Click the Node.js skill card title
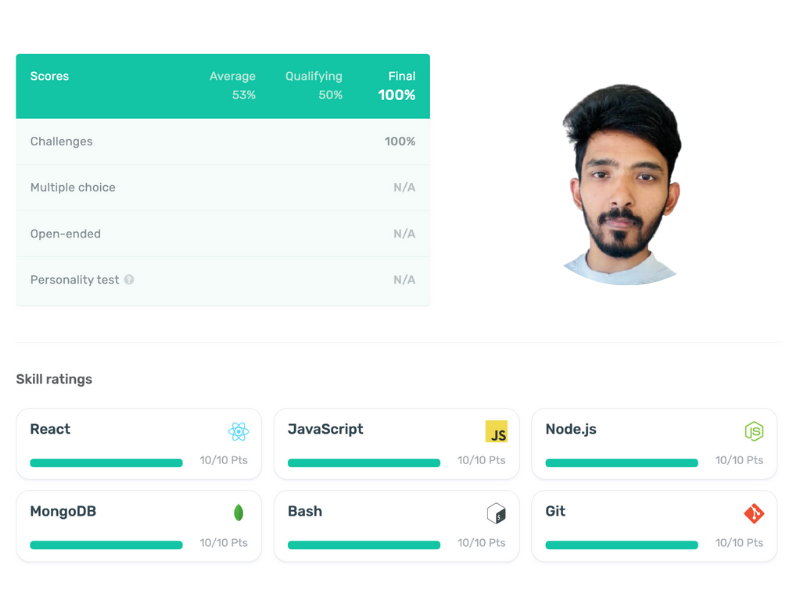This screenshot has height=600, width=800. click(571, 429)
